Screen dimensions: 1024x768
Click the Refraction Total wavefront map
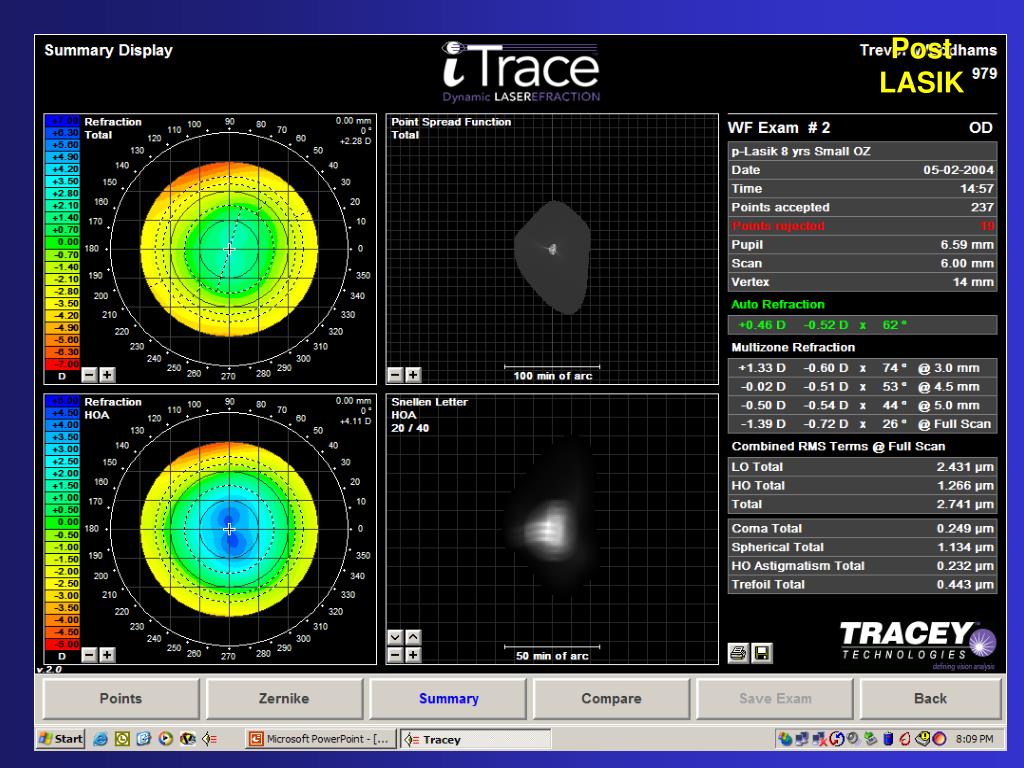click(x=229, y=249)
